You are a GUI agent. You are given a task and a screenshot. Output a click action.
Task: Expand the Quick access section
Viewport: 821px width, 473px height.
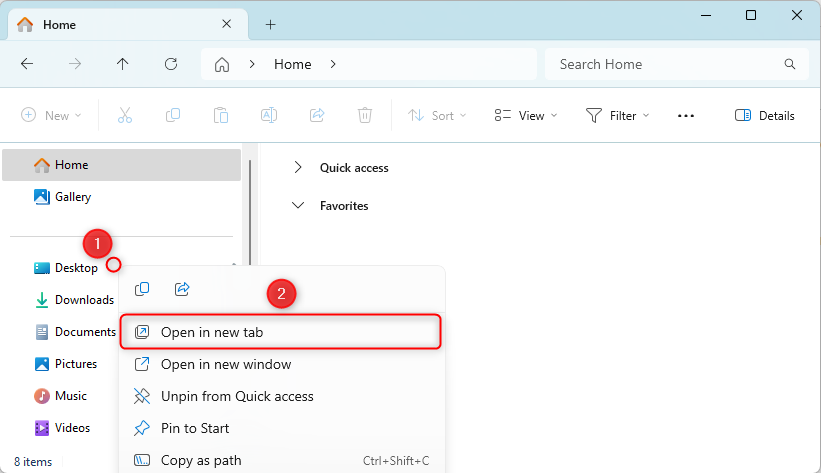click(298, 168)
